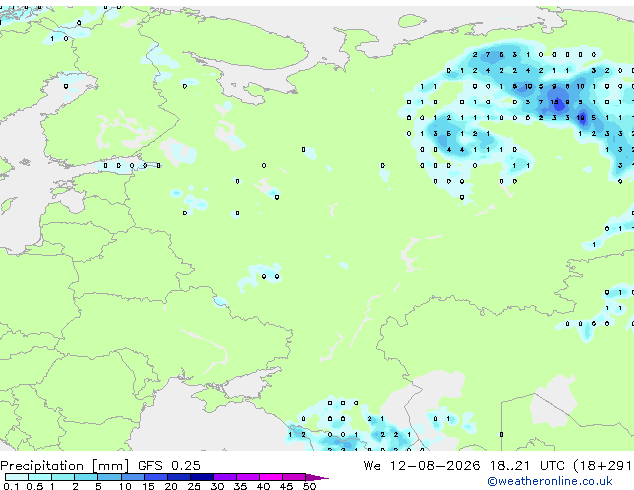
Task: Pick the 10–15 mm legend color swatch
Action: coord(132,477)
